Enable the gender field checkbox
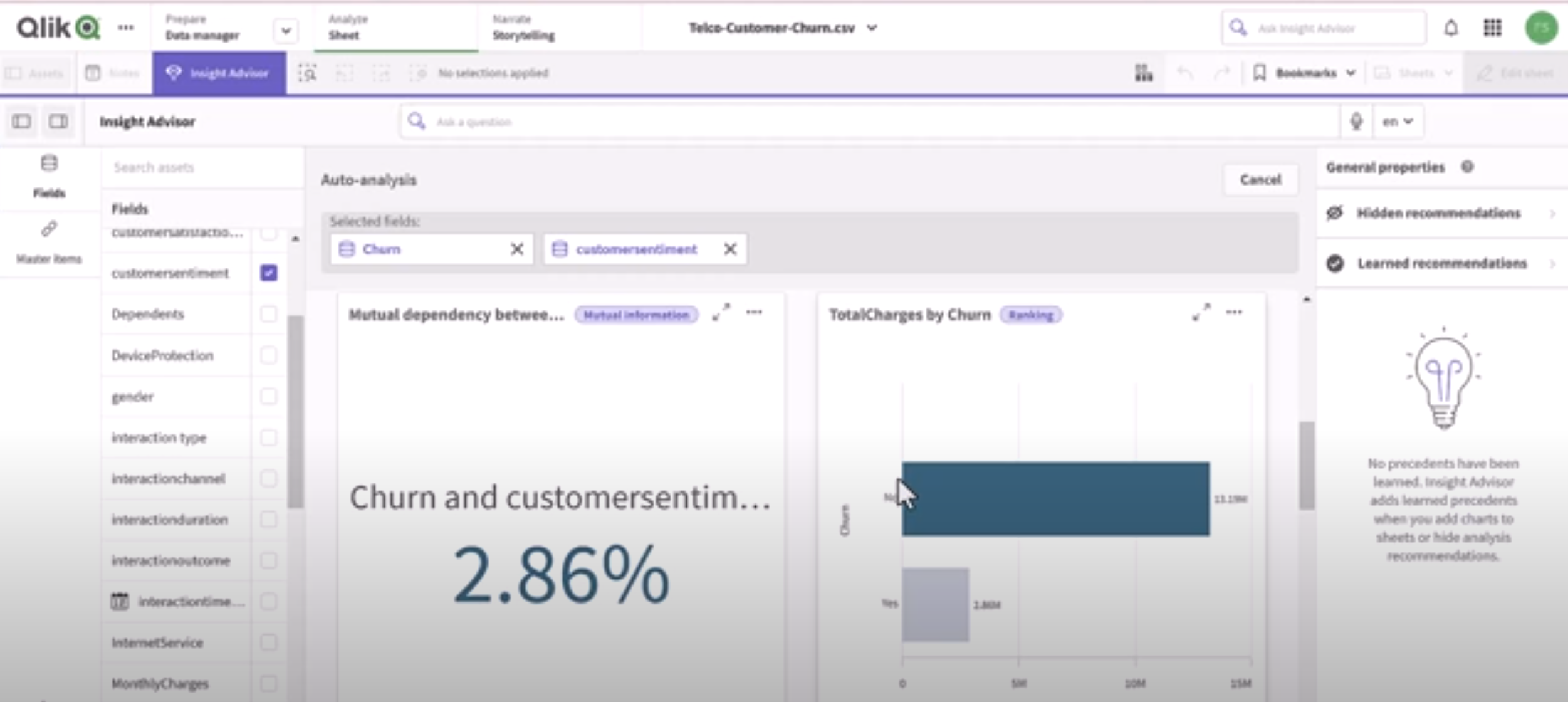This screenshot has height=702, width=1568. 269,396
